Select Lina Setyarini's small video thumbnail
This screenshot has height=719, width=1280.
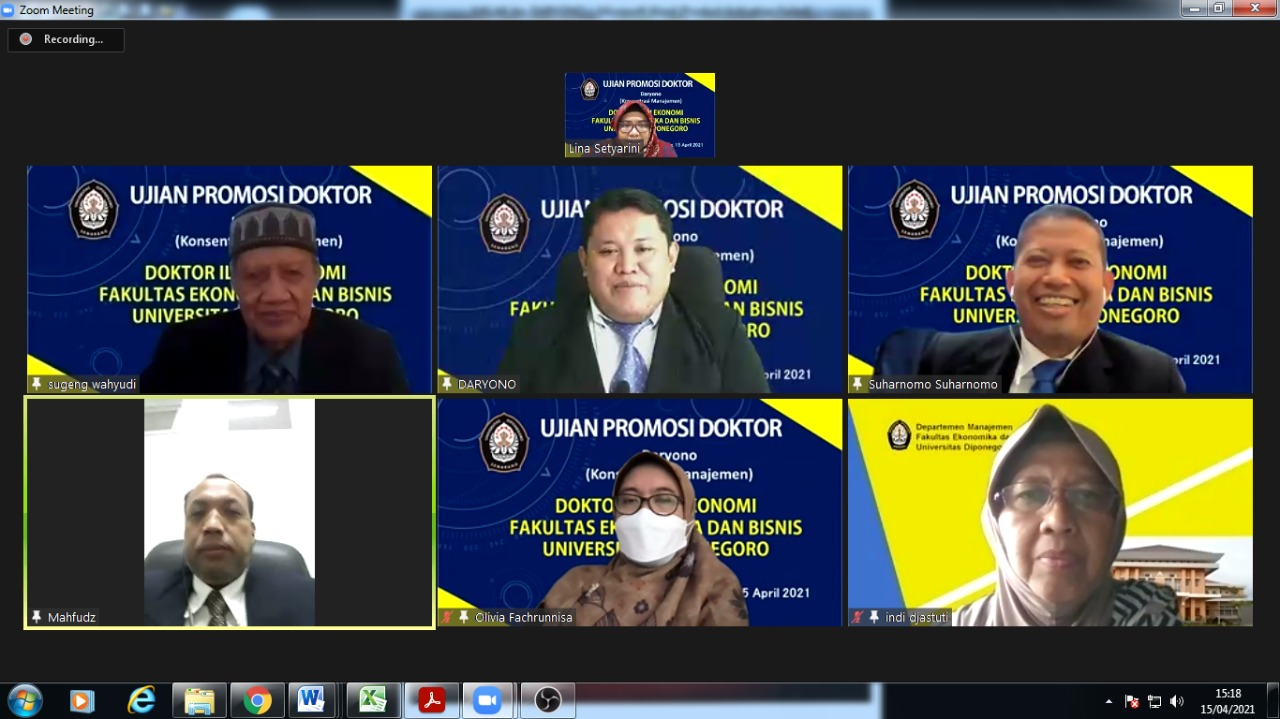pyautogui.click(x=640, y=114)
